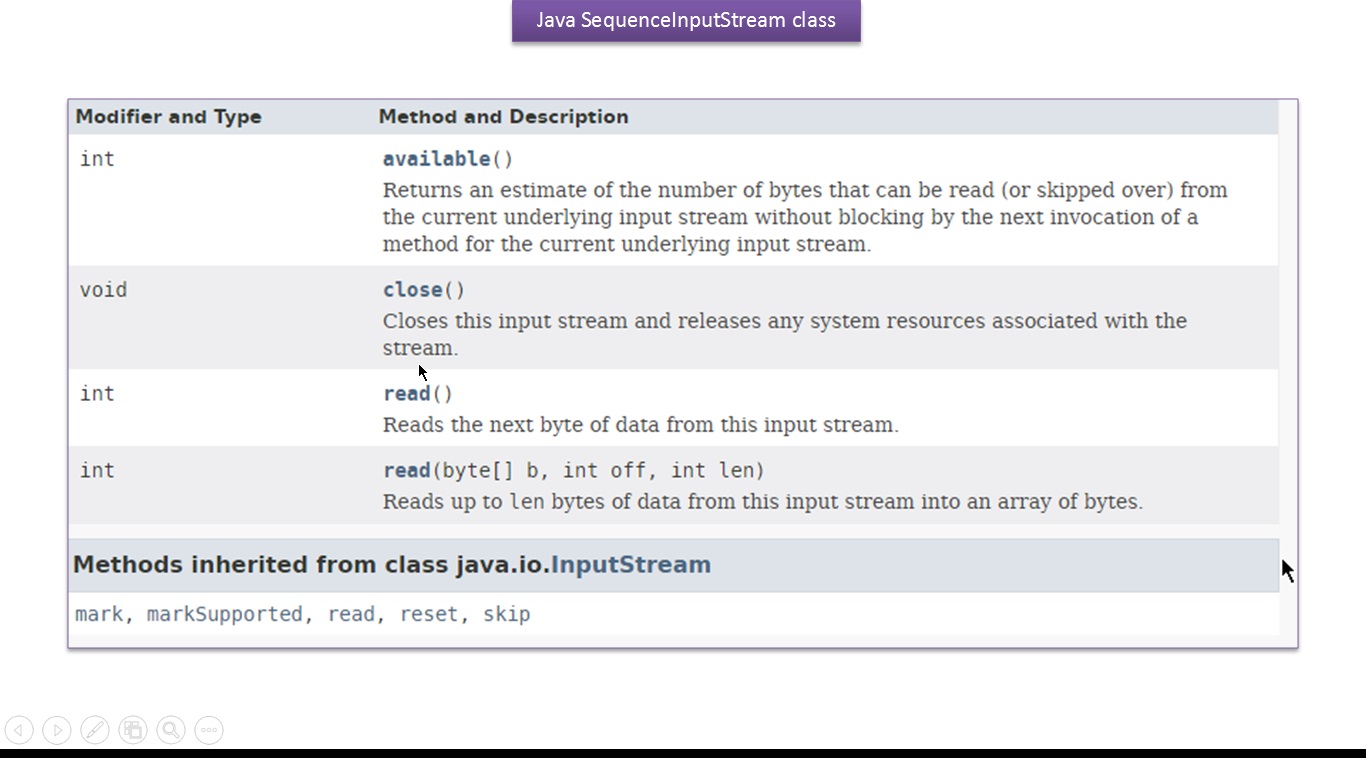Click the Modifier and Type column header
The image size is (1366, 758).
pos(168,117)
